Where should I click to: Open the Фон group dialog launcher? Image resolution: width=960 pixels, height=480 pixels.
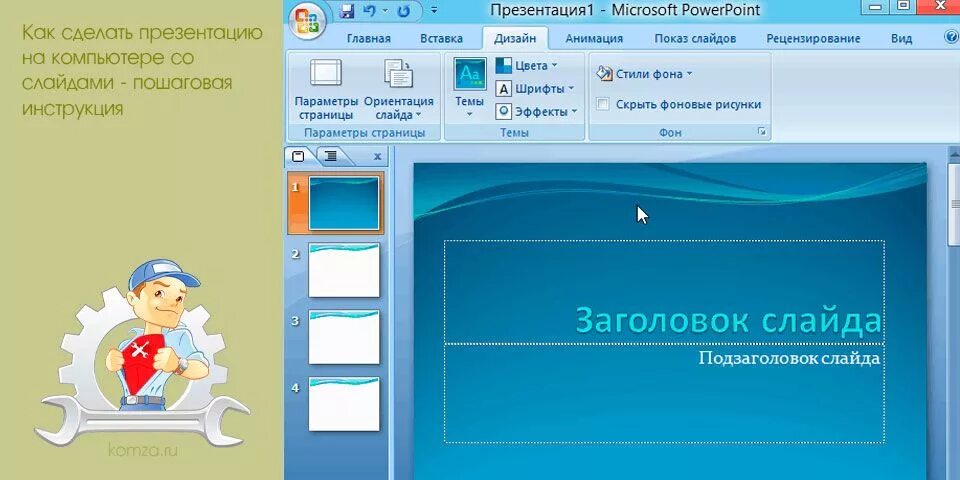coord(762,132)
